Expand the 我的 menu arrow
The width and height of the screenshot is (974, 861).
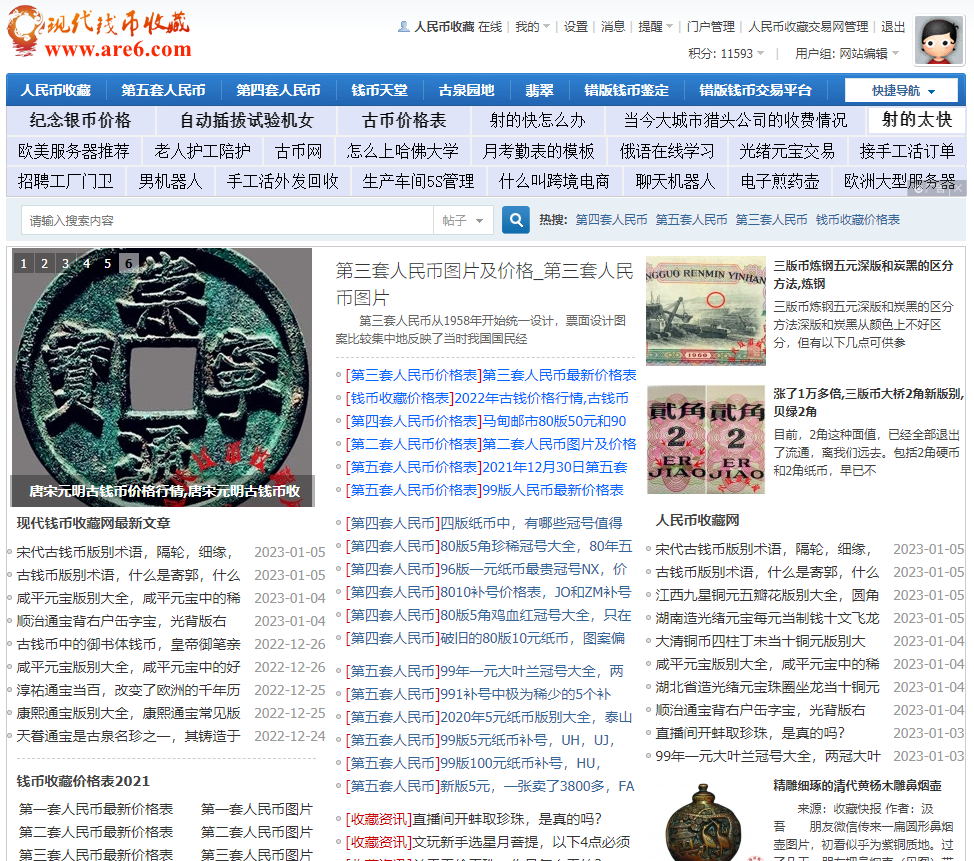[x=546, y=27]
